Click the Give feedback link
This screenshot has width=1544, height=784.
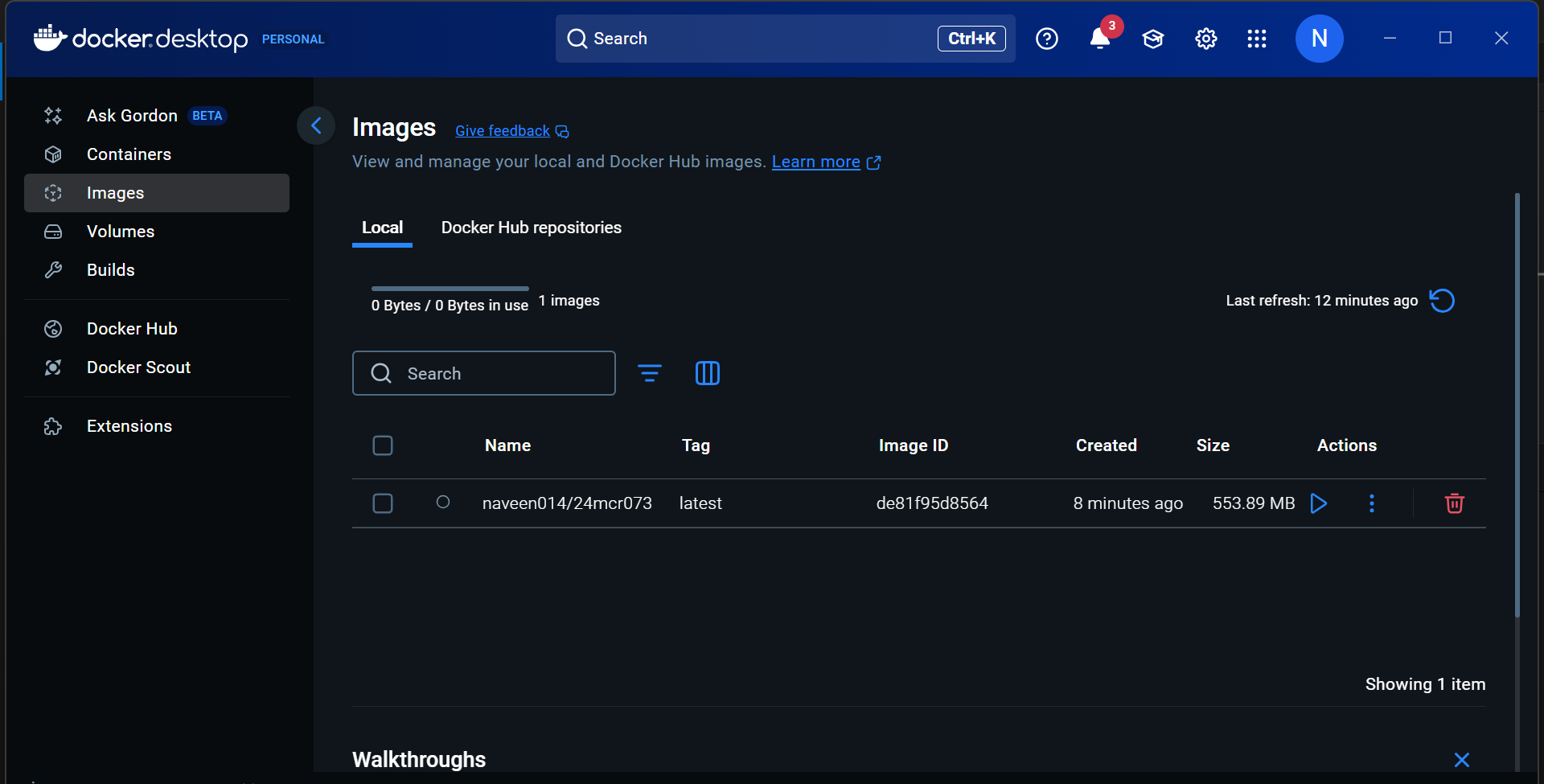[503, 131]
